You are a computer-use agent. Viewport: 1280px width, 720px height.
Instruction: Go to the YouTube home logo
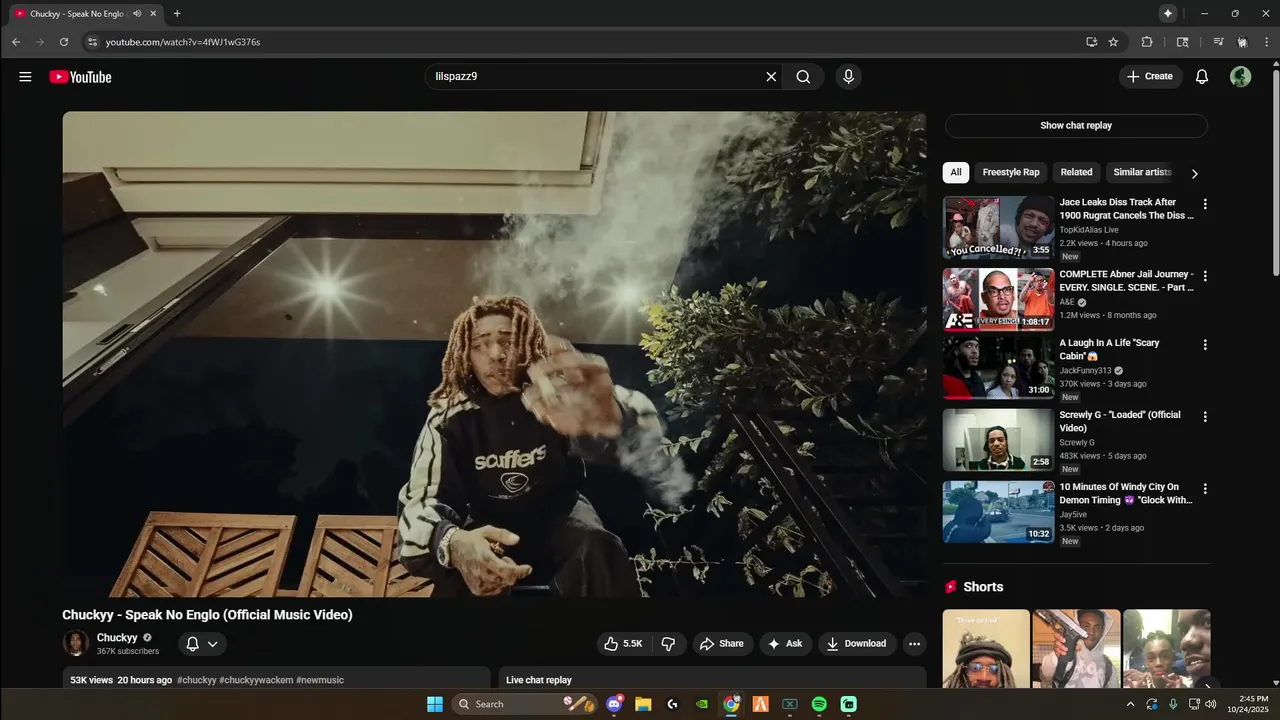pyautogui.click(x=80, y=77)
